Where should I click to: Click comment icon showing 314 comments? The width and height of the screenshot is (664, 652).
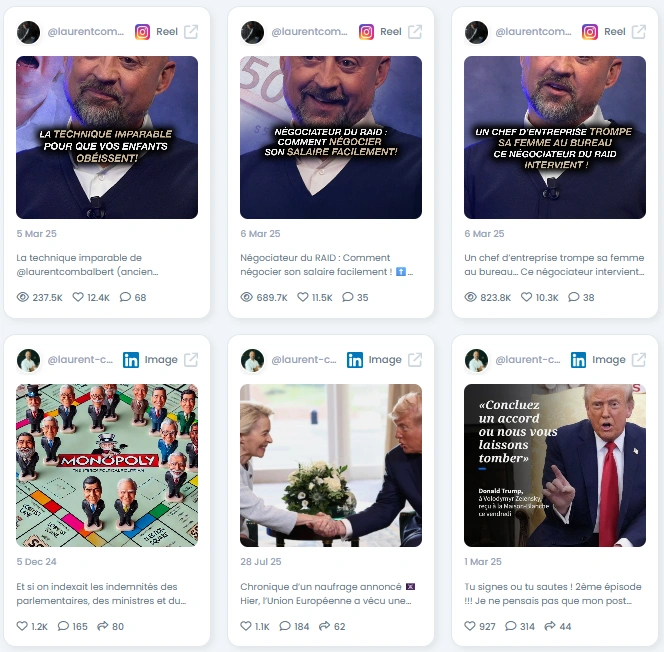[511, 626]
